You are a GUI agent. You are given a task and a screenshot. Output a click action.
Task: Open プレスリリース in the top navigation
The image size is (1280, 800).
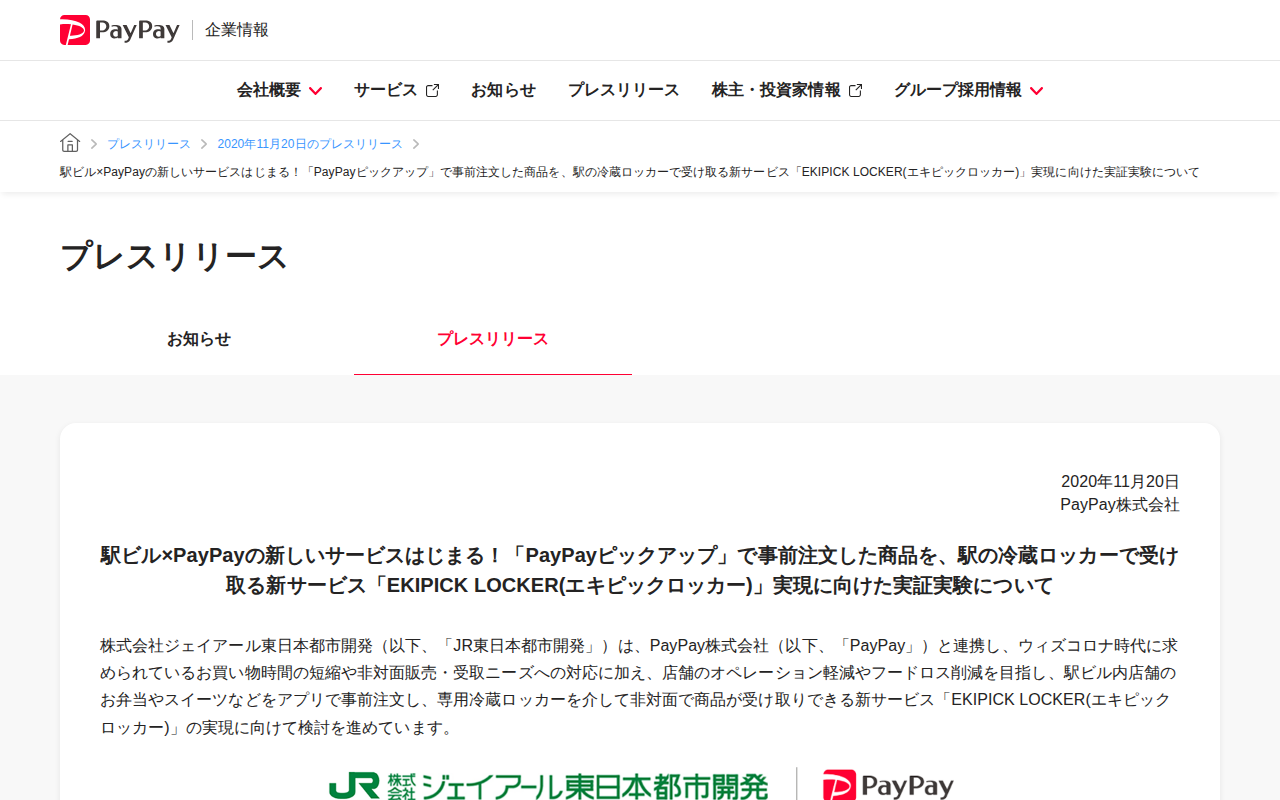click(623, 90)
